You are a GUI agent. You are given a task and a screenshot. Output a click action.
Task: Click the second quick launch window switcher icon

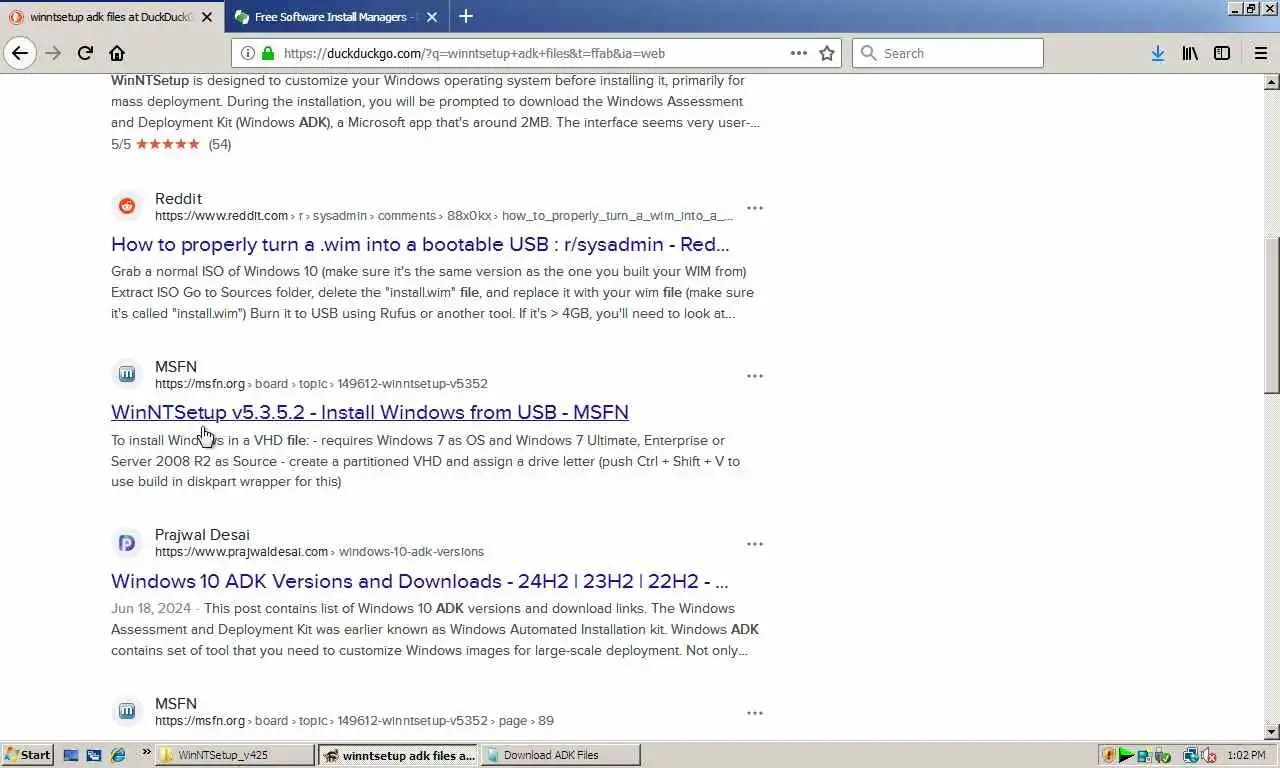tap(94, 755)
